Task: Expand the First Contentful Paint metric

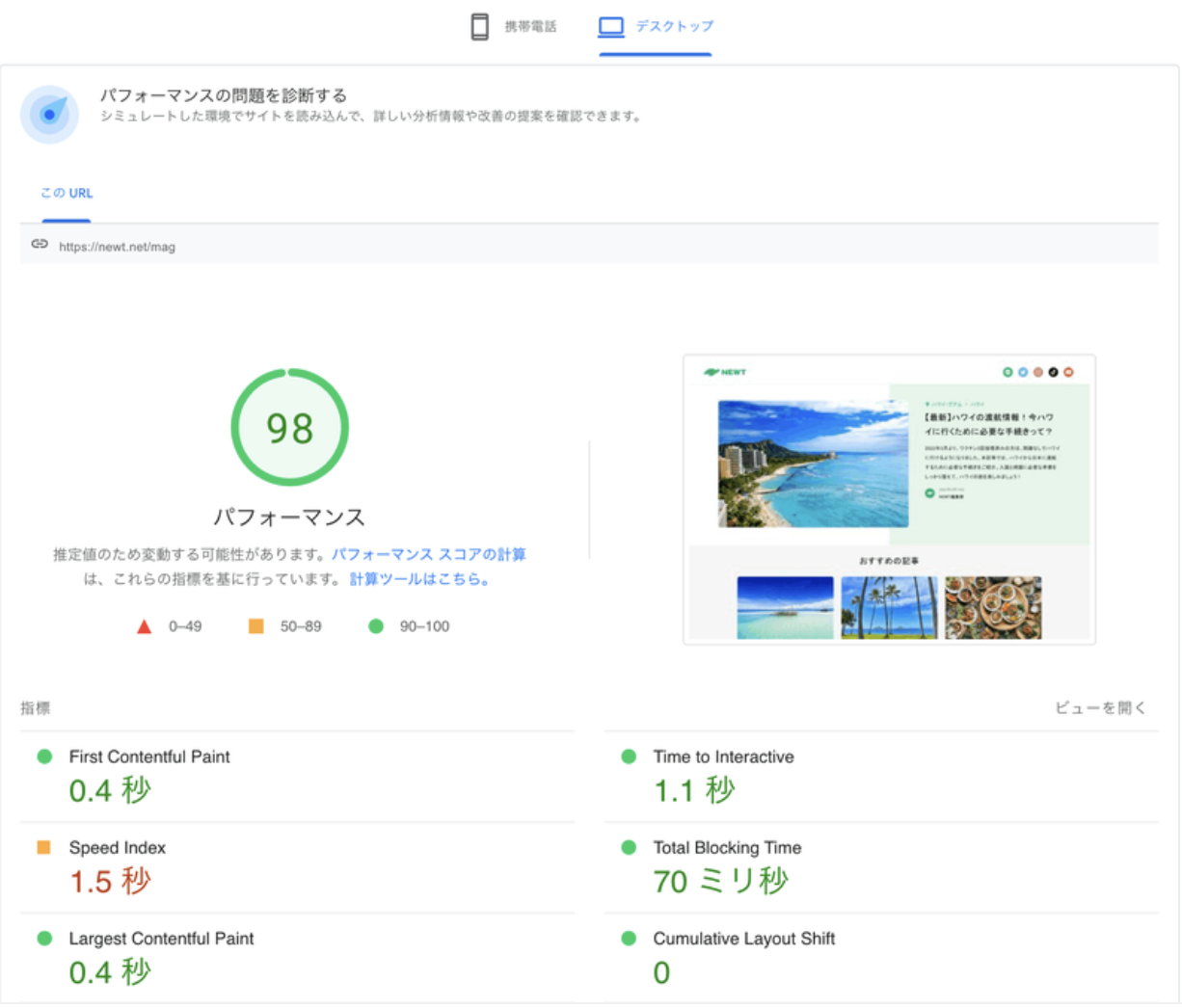Action: coord(149,757)
